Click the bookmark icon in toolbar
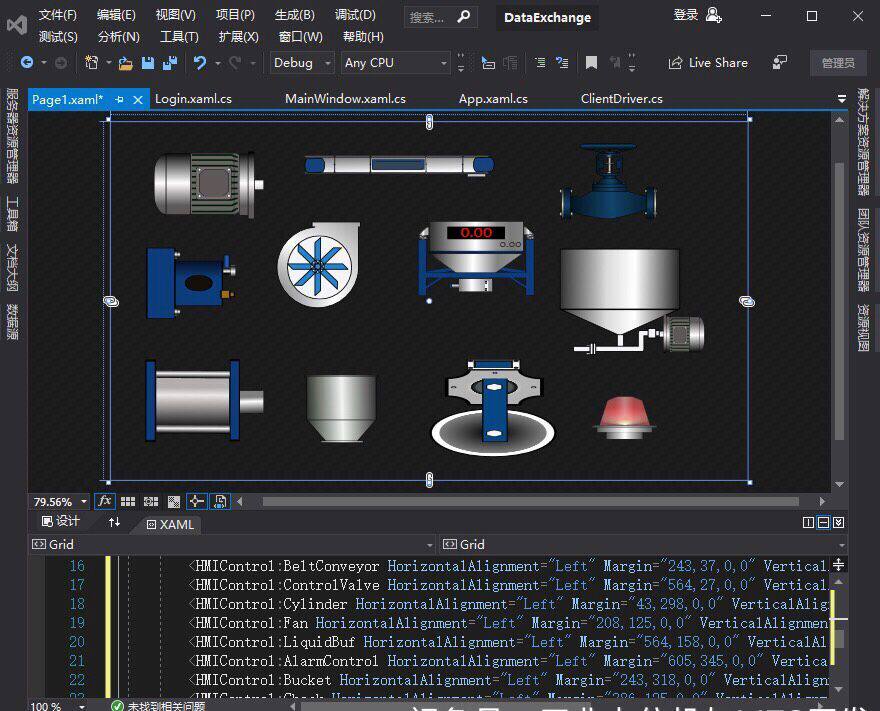 click(591, 63)
